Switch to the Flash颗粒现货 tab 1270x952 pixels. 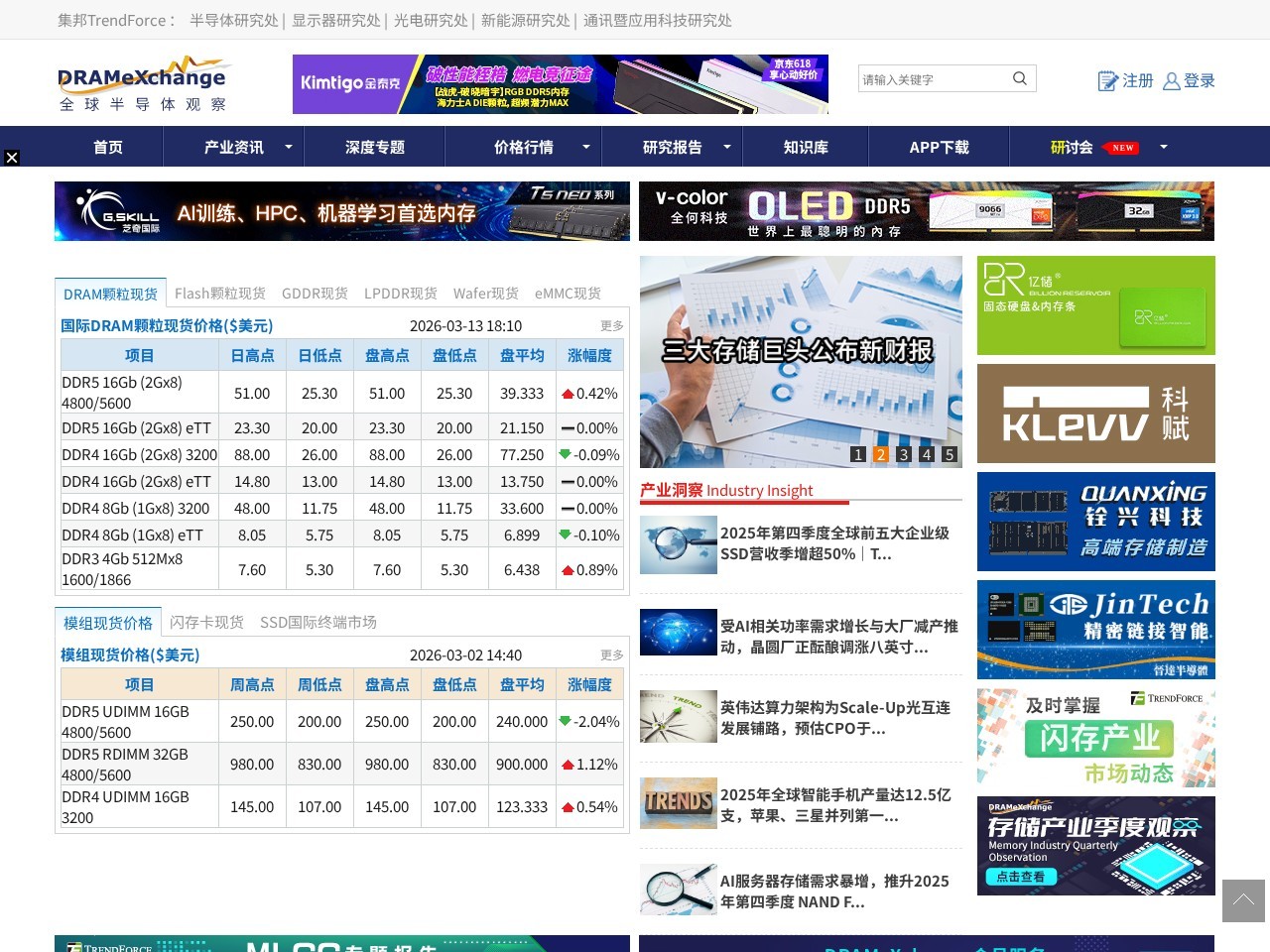[x=220, y=294]
